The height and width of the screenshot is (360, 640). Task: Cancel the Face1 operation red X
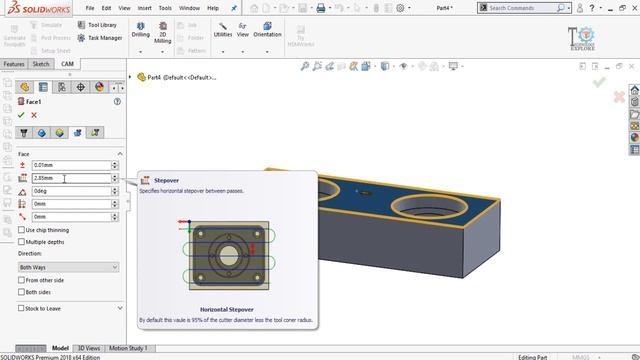pos(34,115)
